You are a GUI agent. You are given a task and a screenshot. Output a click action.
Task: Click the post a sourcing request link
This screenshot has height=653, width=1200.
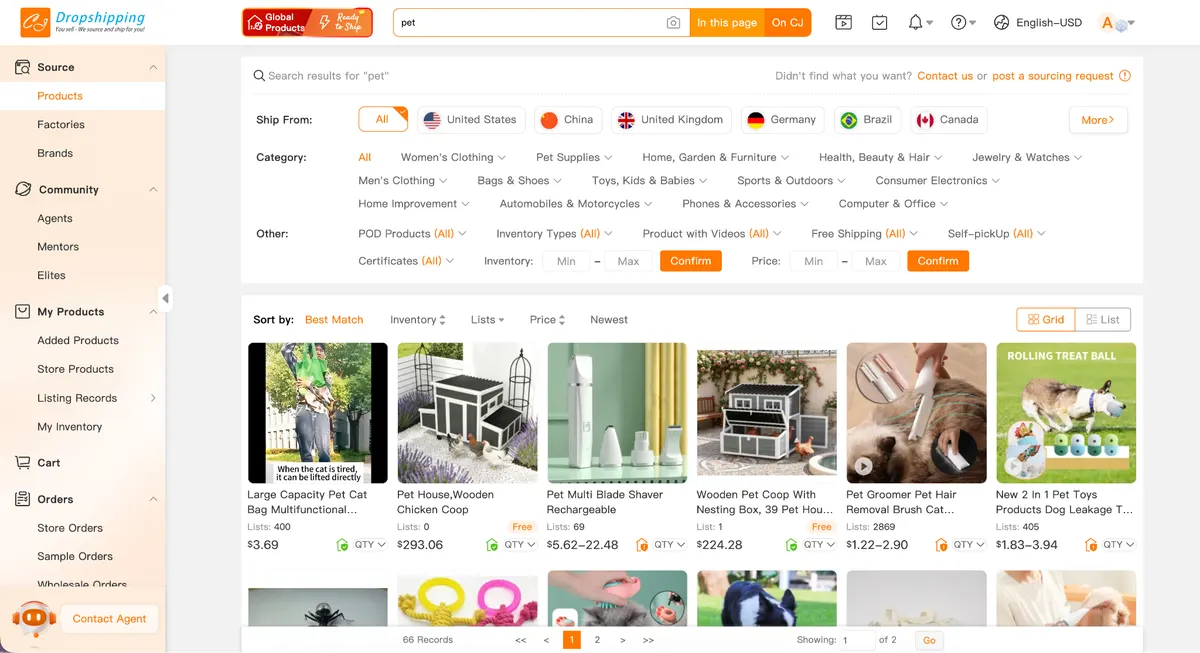point(1052,76)
